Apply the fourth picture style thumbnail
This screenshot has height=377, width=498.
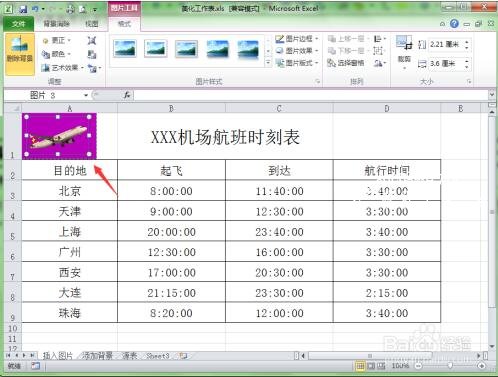[x=218, y=49]
